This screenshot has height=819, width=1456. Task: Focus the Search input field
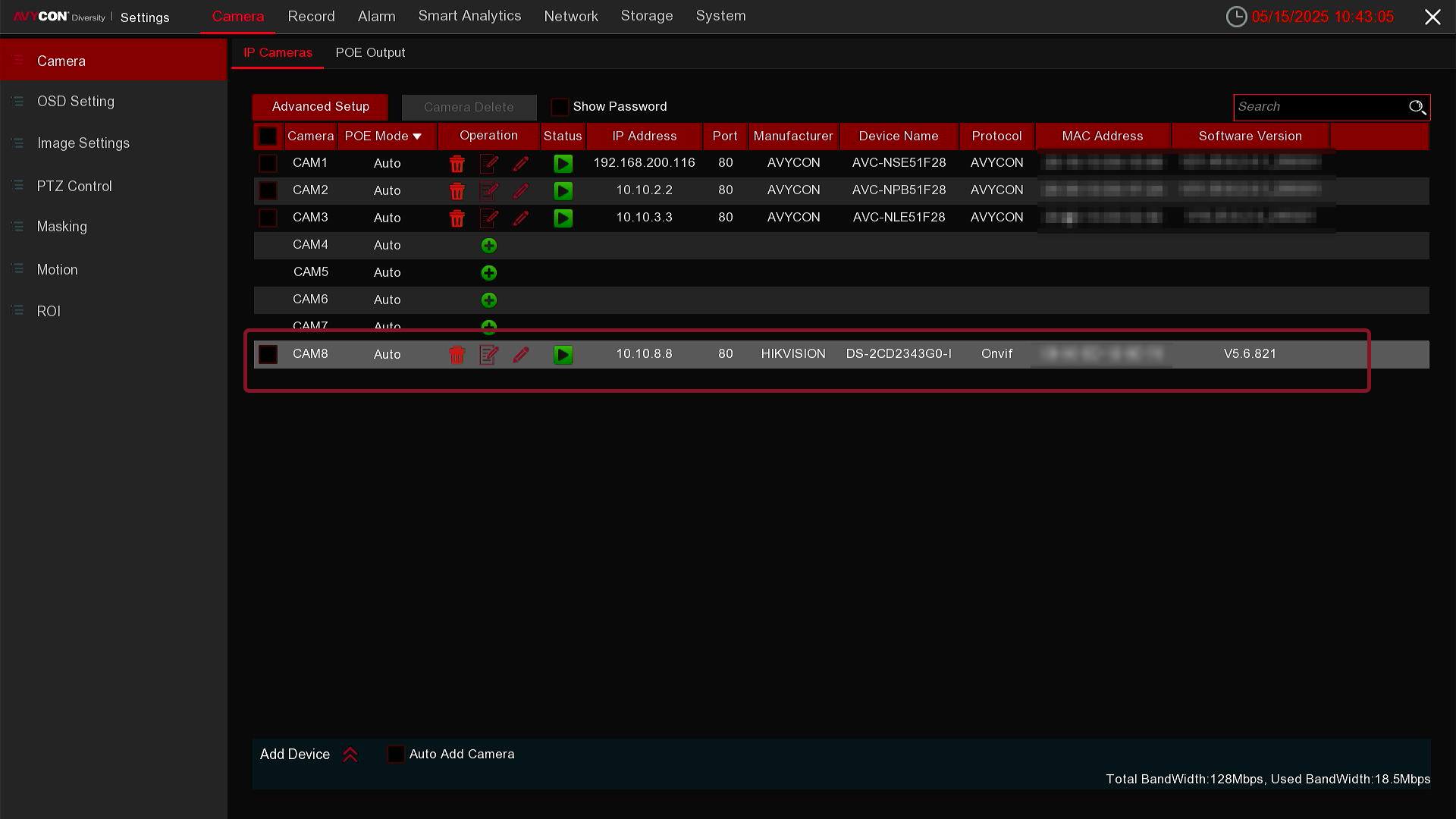[1319, 107]
